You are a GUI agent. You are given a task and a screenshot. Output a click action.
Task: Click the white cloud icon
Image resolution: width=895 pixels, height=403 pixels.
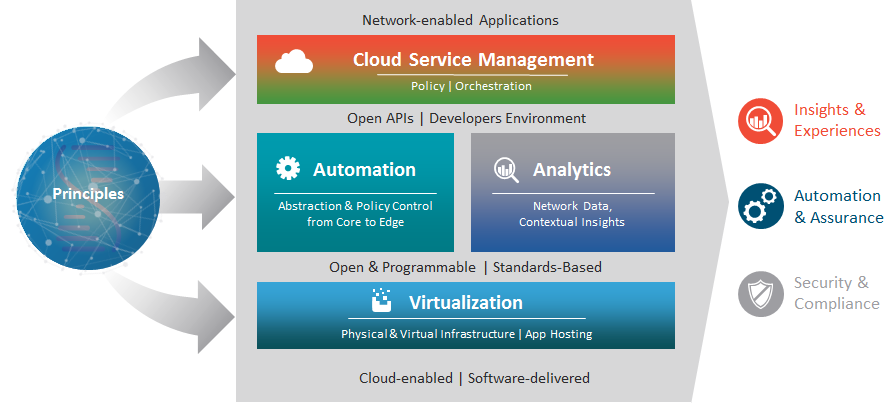pyautogui.click(x=294, y=61)
